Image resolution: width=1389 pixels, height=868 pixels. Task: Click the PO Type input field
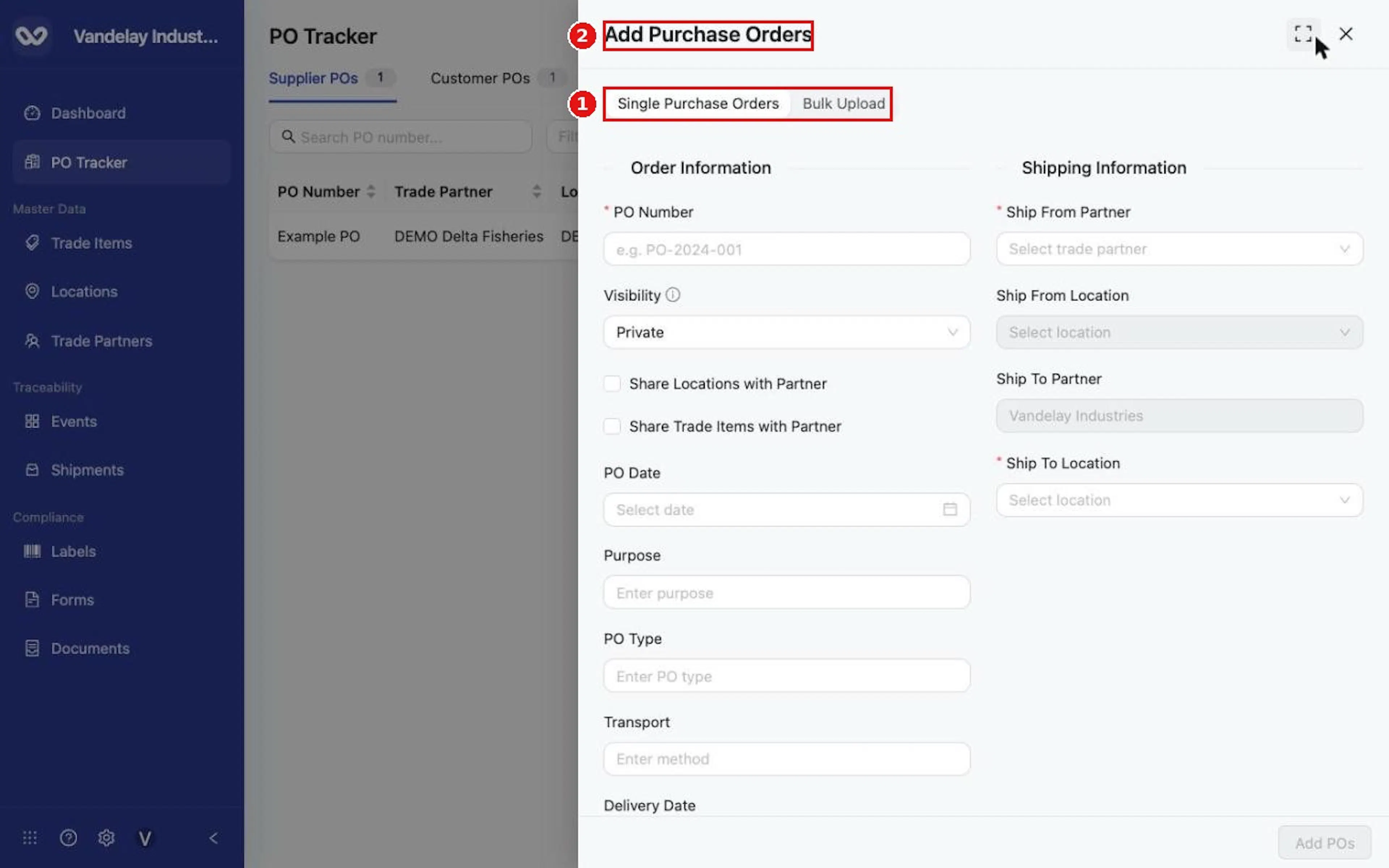786,676
